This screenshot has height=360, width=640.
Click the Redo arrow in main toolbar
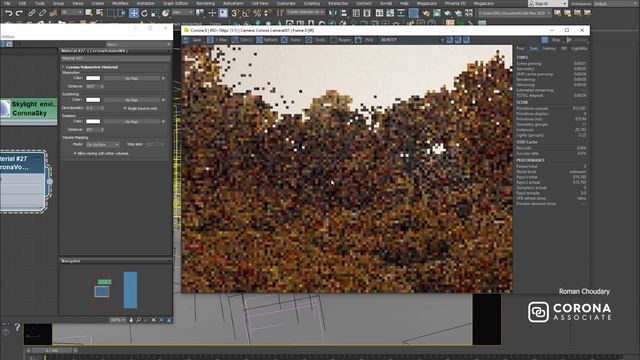coord(19,13)
